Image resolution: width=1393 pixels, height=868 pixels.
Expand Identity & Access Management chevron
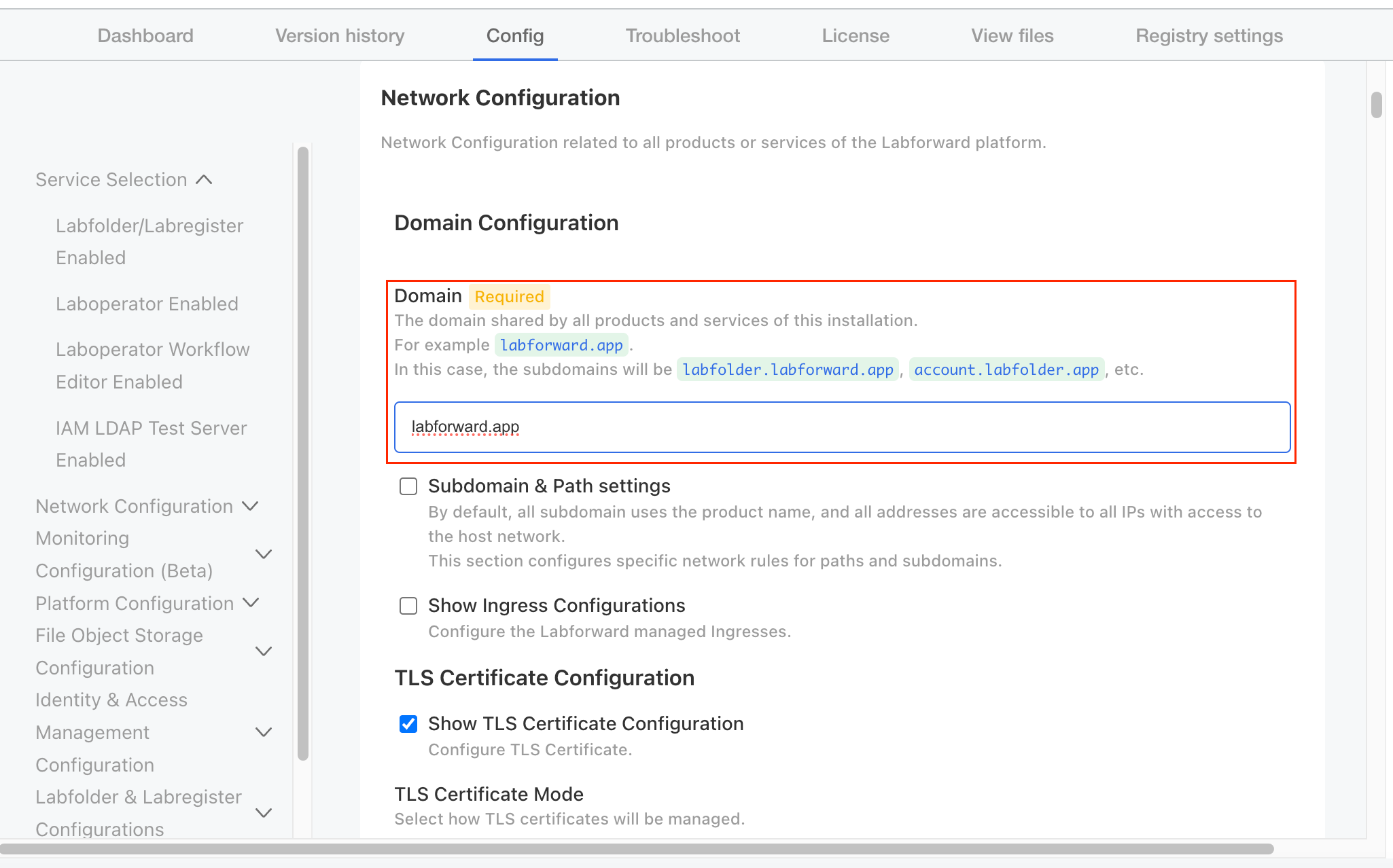point(264,732)
